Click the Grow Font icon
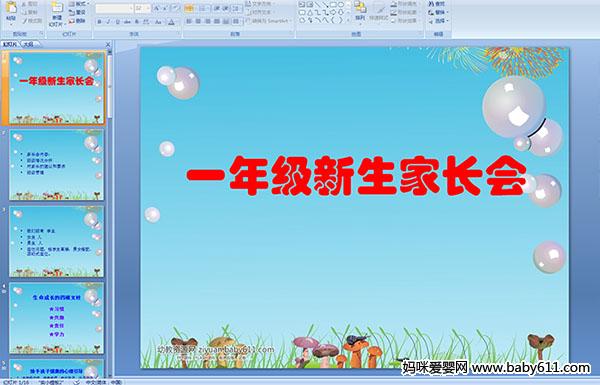The height and width of the screenshot is (385, 600). tap(157, 8)
